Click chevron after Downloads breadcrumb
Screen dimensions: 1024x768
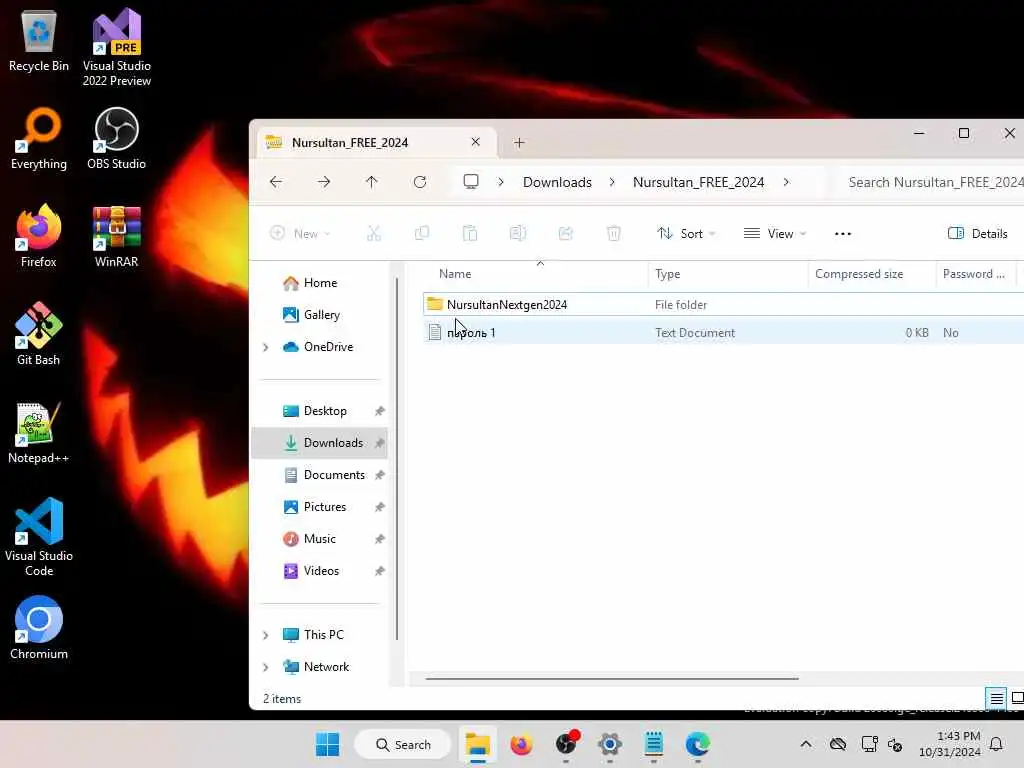(x=612, y=182)
